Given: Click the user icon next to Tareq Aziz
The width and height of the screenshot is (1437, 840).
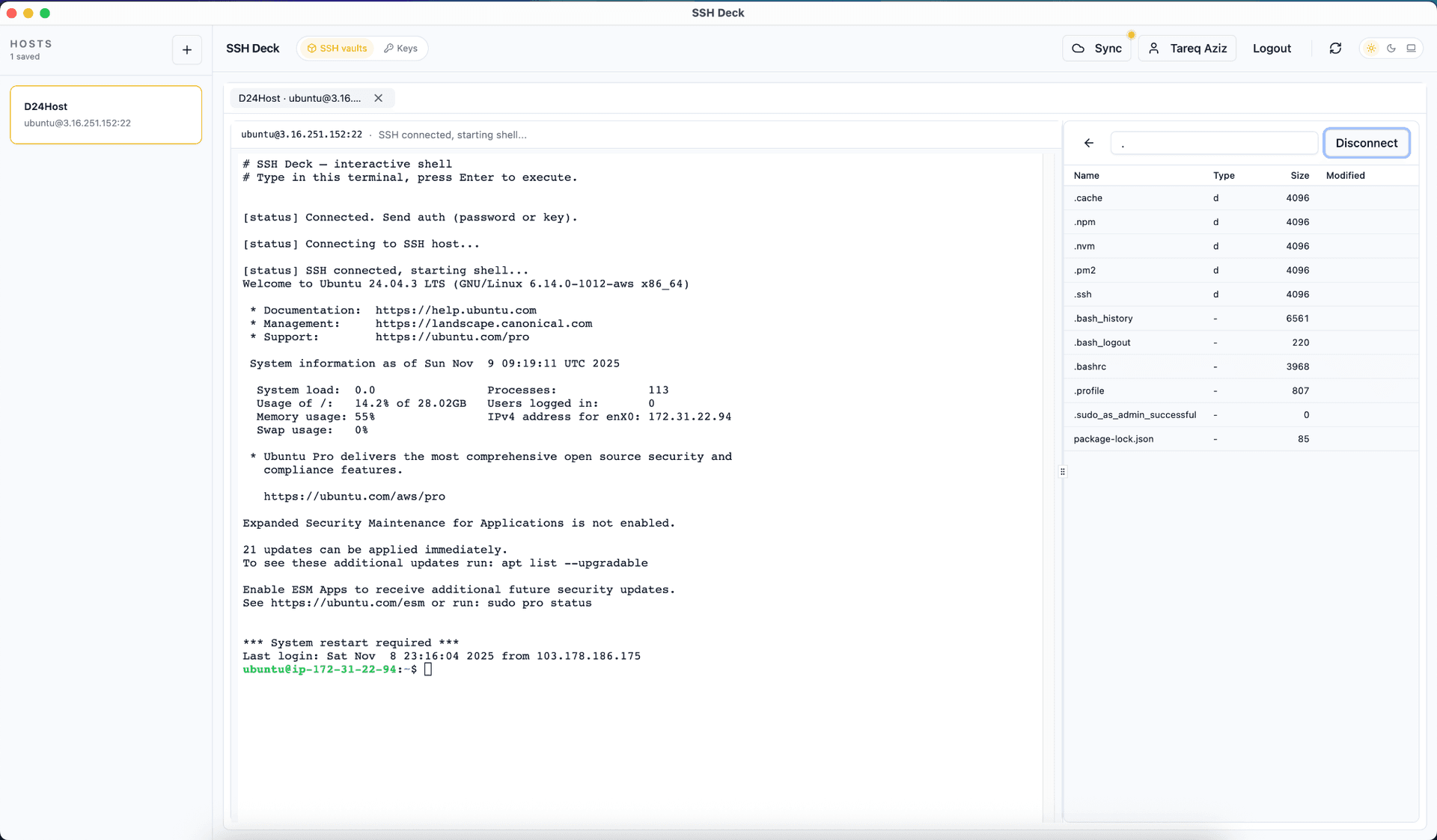Looking at the screenshot, I should click(x=1154, y=48).
